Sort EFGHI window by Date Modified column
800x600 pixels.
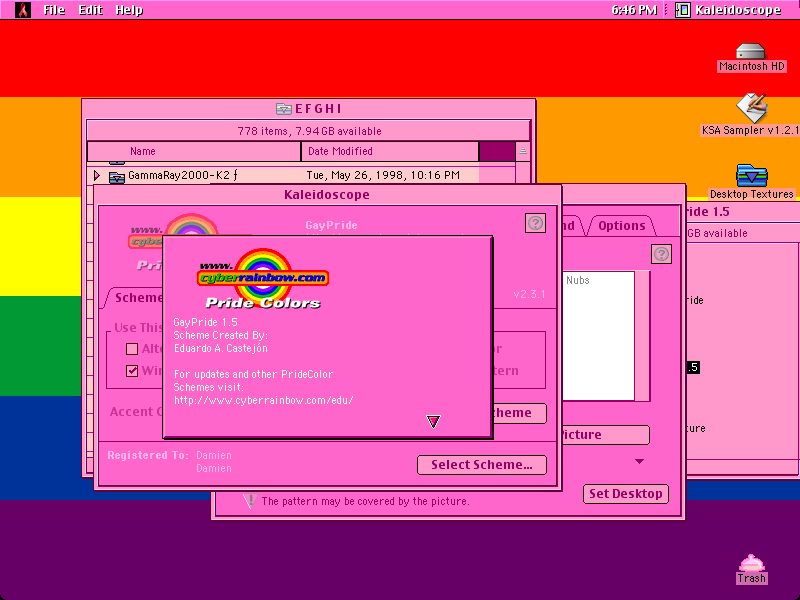click(x=390, y=152)
